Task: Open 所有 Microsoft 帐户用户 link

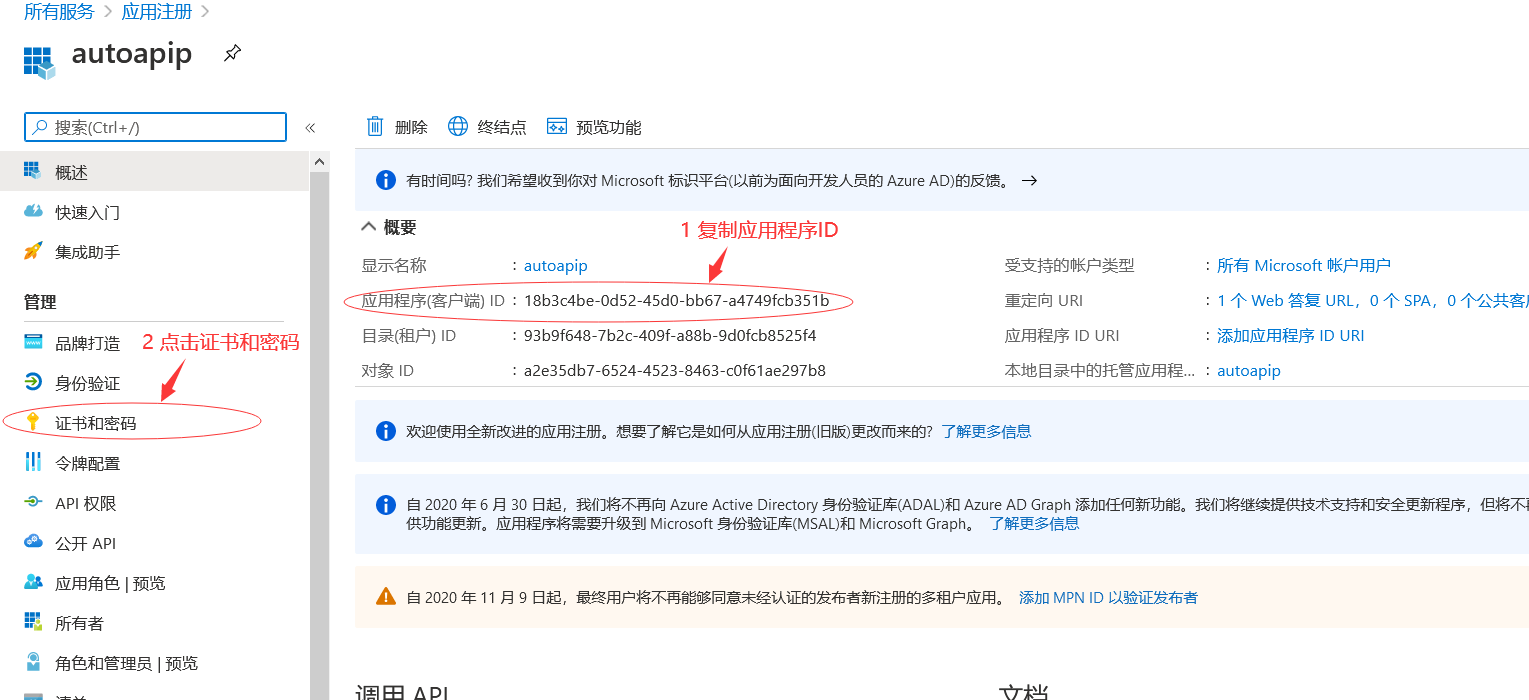Action: tap(1303, 265)
